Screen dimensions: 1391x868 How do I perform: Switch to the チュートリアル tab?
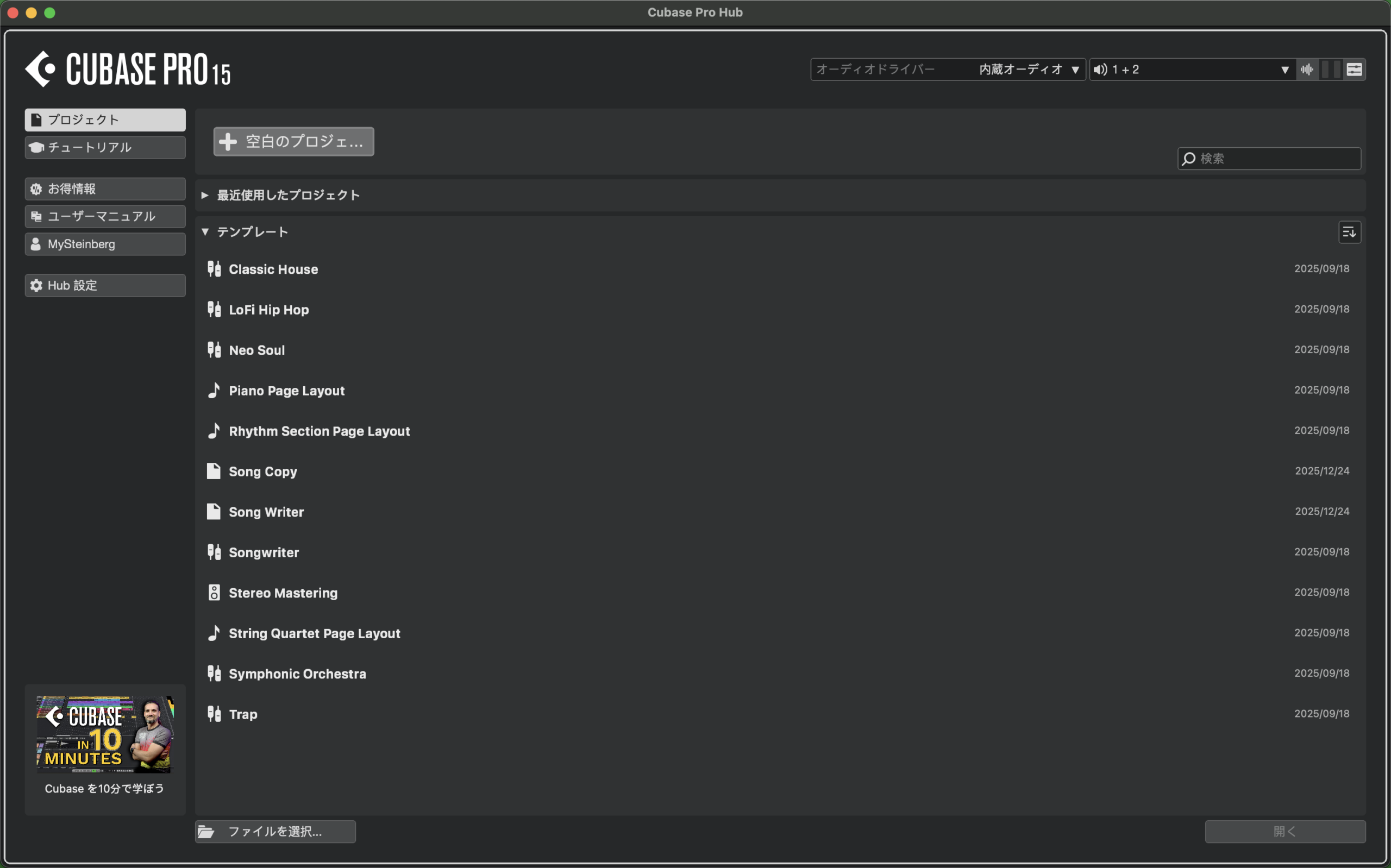coord(105,148)
